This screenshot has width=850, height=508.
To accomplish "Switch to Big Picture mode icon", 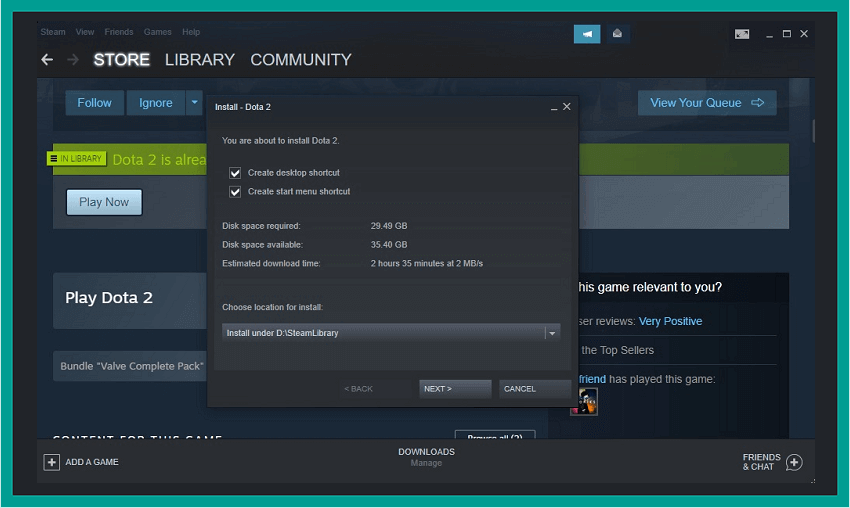I will pos(742,34).
